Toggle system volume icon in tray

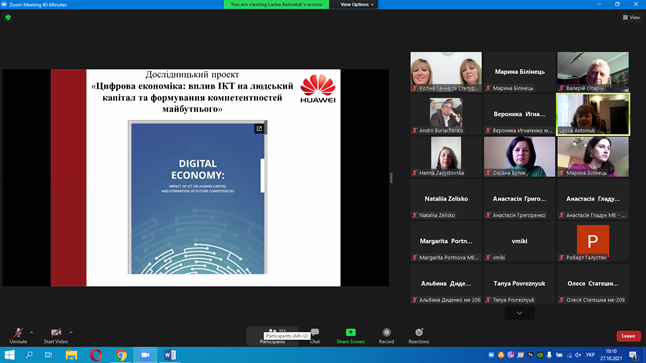click(578, 355)
